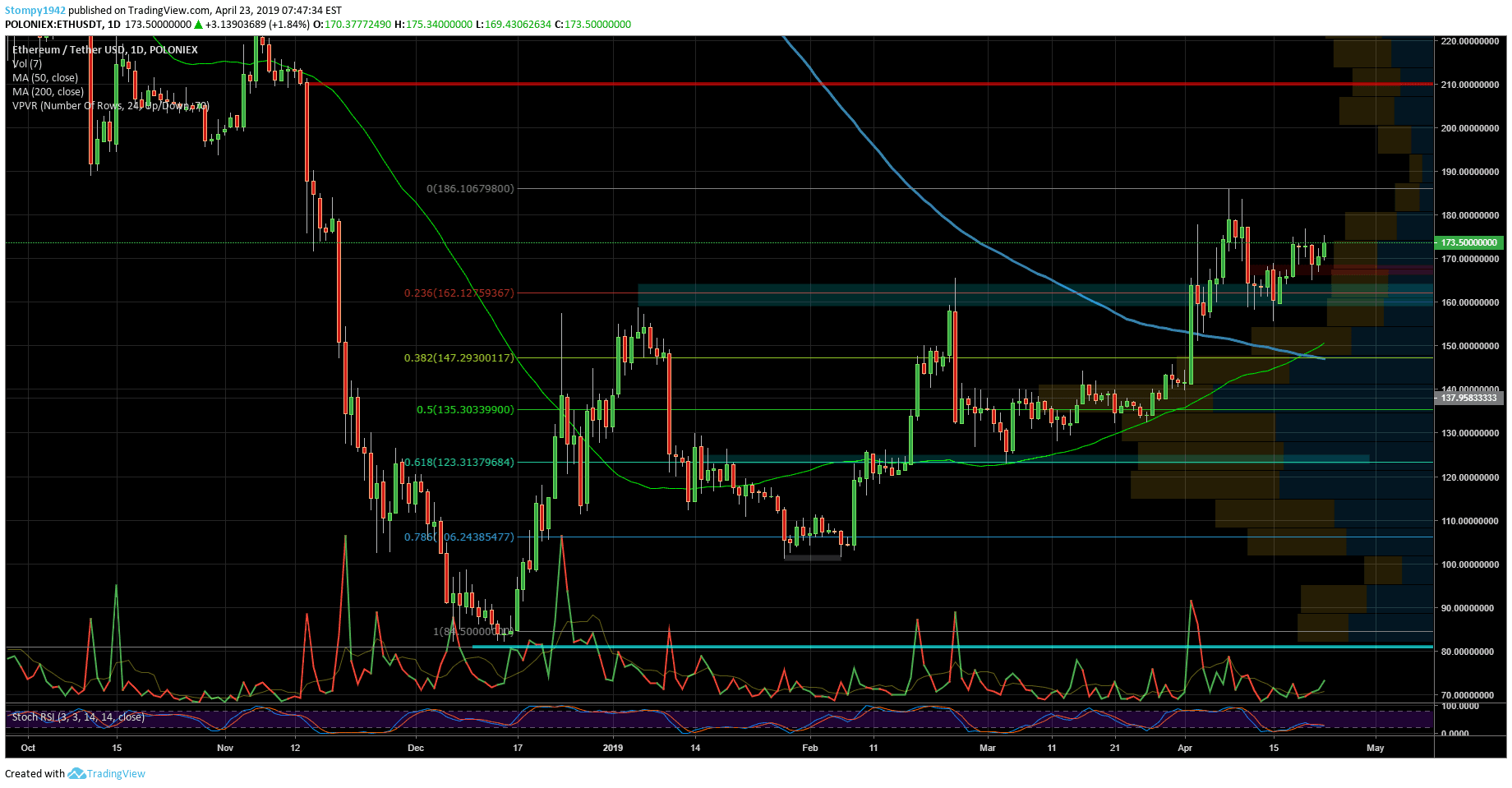Click the current price tag 173.50000000

[x=1468, y=243]
